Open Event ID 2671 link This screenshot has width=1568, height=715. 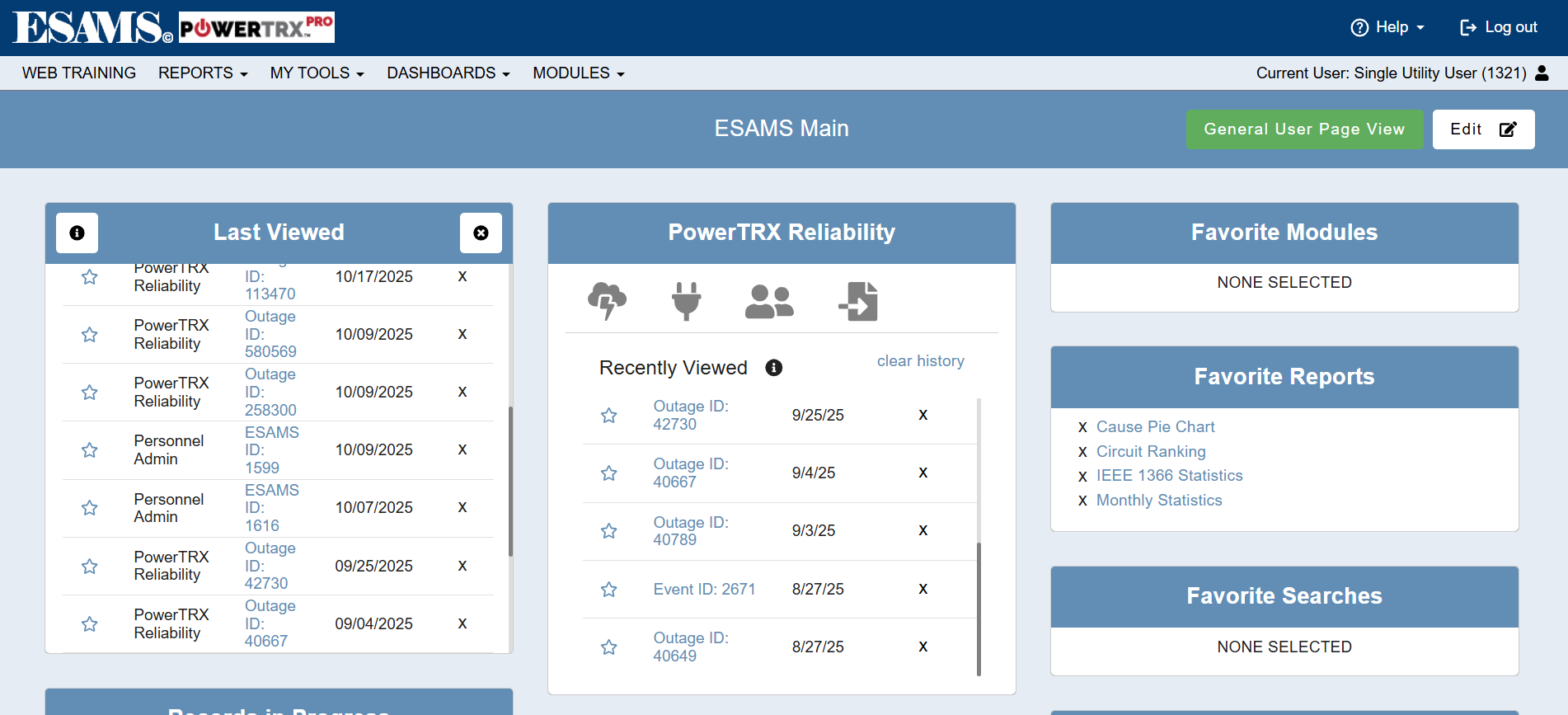coord(704,590)
